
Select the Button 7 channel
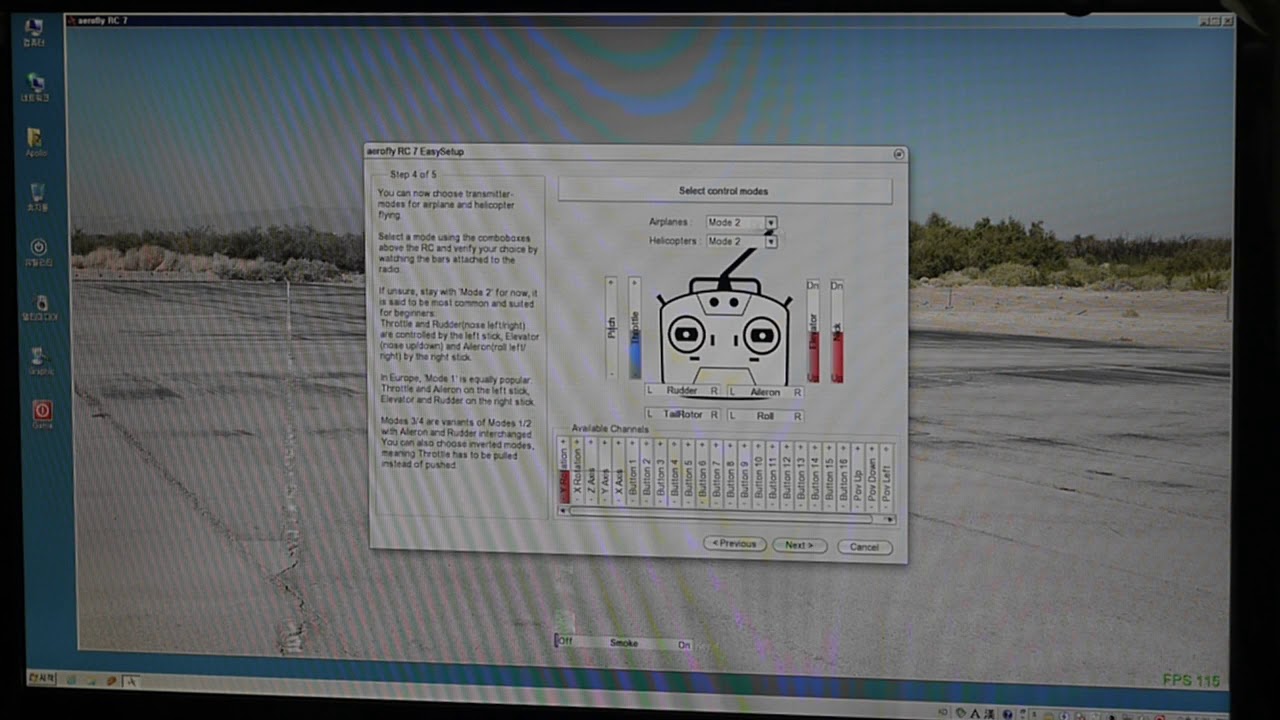pyautogui.click(x=717, y=474)
